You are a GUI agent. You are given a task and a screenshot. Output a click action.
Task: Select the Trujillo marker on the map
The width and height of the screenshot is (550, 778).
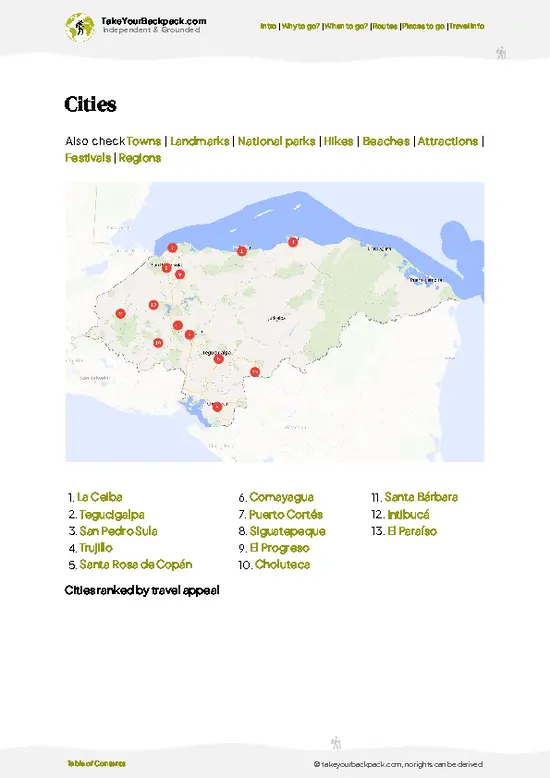[x=293, y=242]
